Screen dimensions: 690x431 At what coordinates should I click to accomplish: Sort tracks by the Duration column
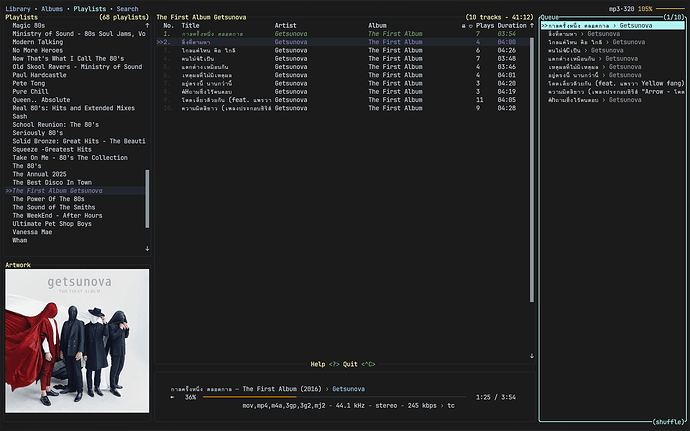[512, 25]
